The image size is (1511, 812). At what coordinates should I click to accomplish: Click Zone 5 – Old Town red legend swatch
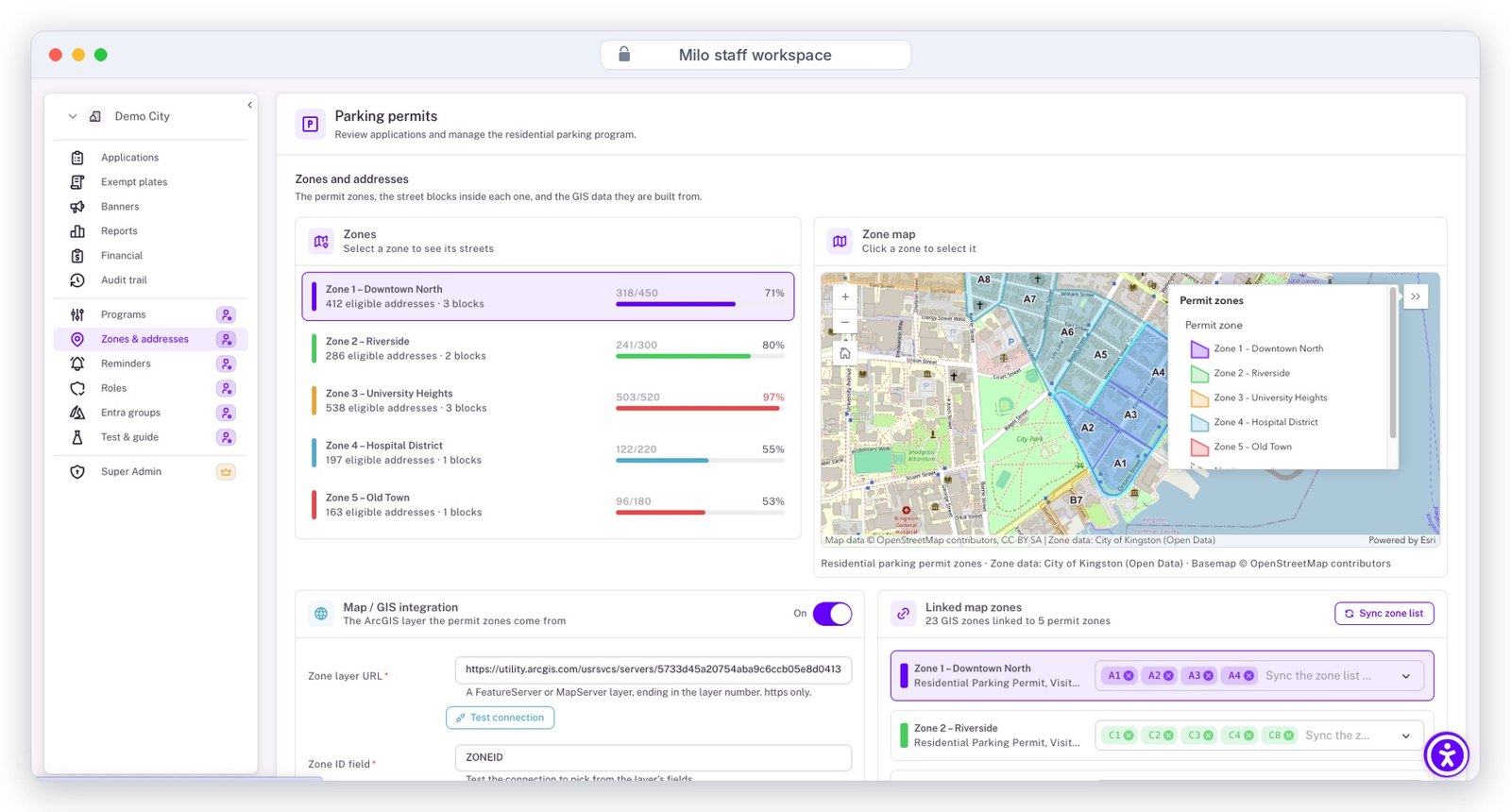point(1199,448)
